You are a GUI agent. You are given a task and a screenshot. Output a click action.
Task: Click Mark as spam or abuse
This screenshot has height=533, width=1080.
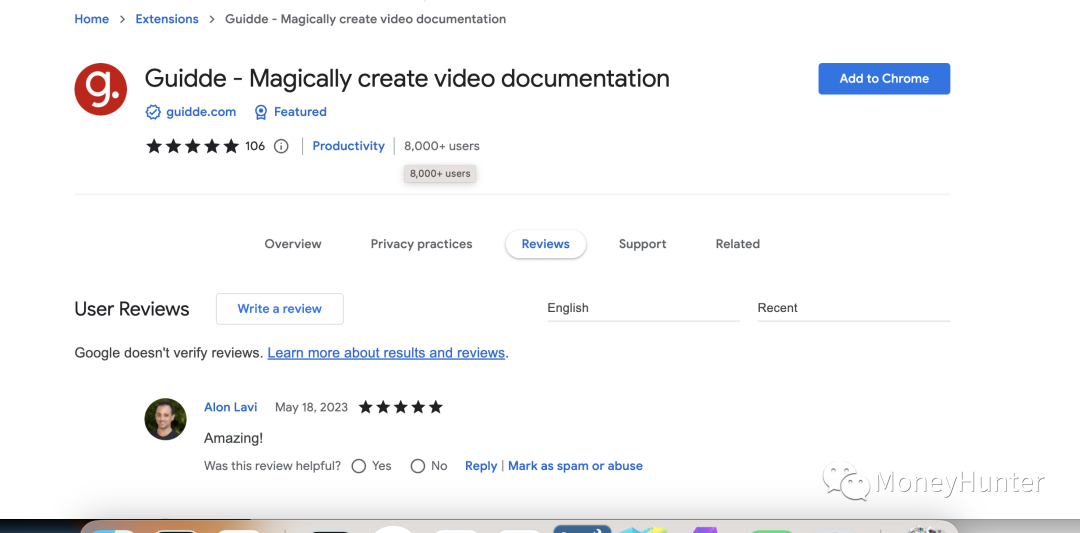coord(575,466)
